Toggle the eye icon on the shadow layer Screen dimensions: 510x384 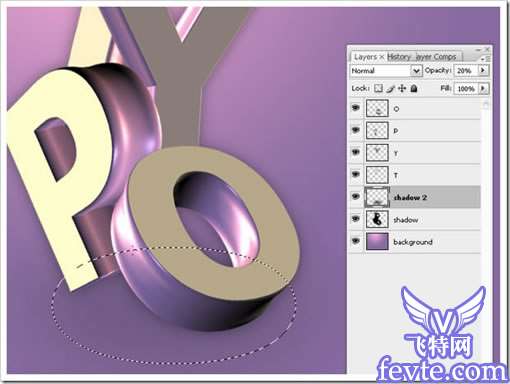tap(356, 219)
